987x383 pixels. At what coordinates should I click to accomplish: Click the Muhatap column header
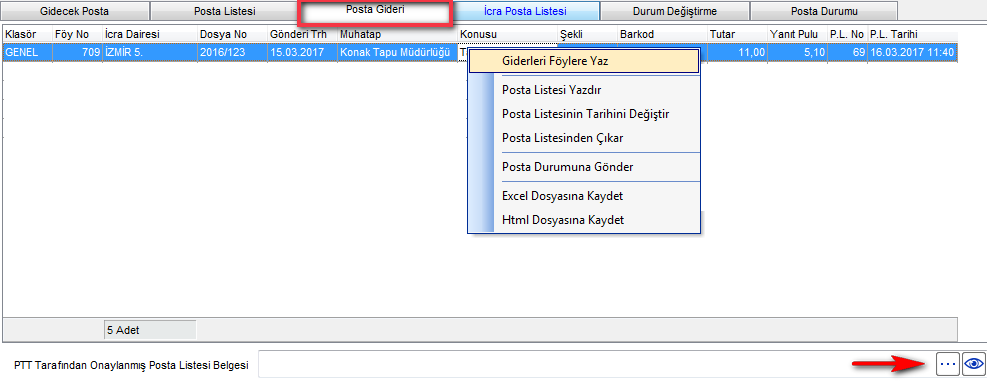(397, 35)
